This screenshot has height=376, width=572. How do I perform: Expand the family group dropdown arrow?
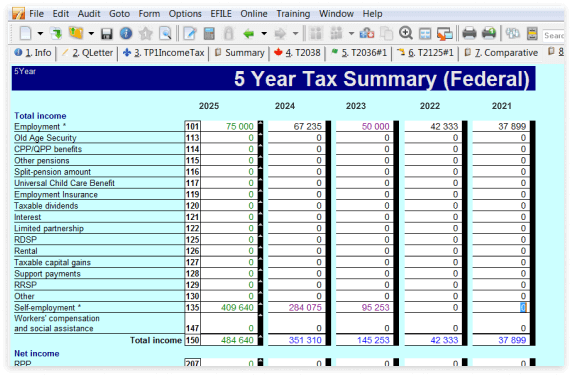(x=351, y=34)
